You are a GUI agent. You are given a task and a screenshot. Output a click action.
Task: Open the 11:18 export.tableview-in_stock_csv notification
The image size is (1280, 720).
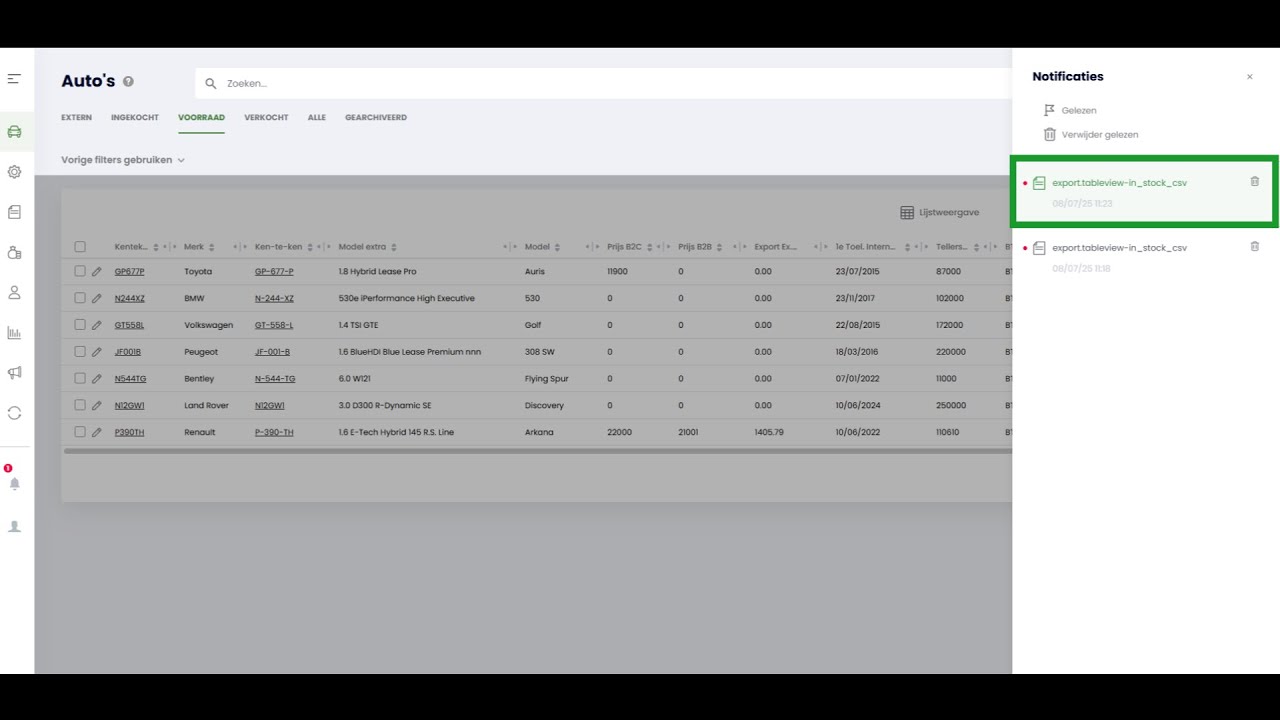point(1119,248)
